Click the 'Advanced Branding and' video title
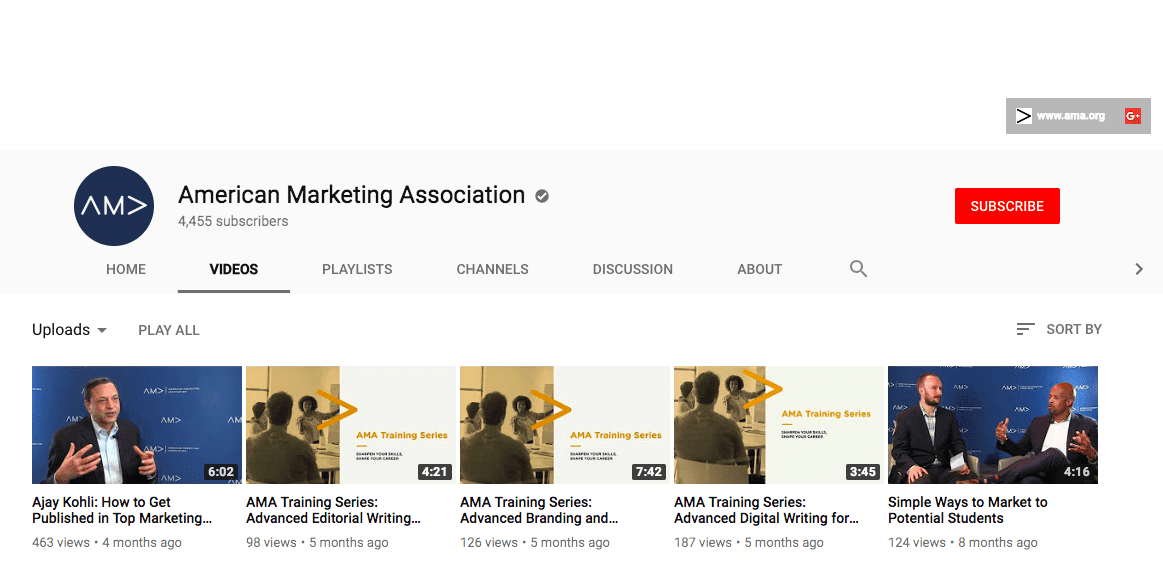 (x=539, y=510)
